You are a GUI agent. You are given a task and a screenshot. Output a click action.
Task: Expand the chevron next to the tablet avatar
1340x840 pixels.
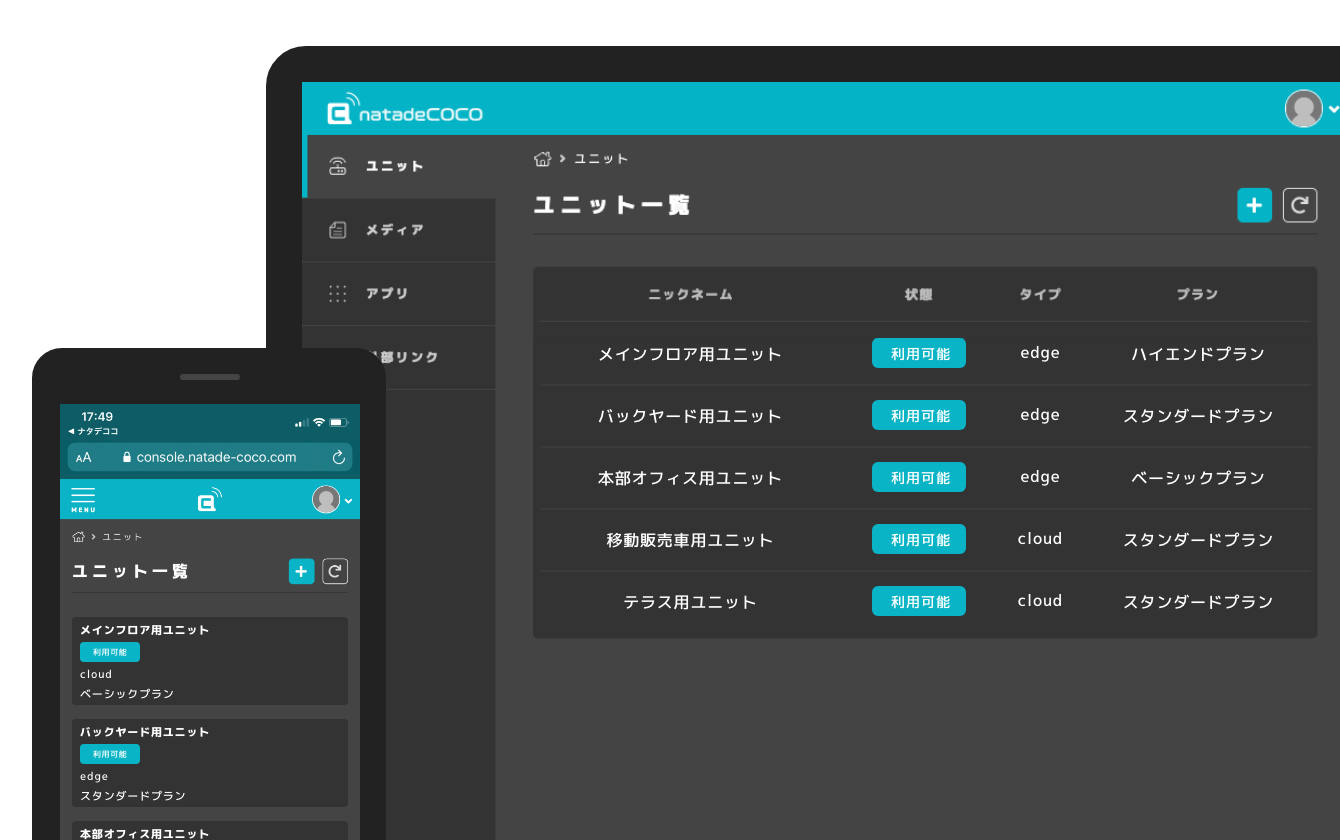(1333, 109)
